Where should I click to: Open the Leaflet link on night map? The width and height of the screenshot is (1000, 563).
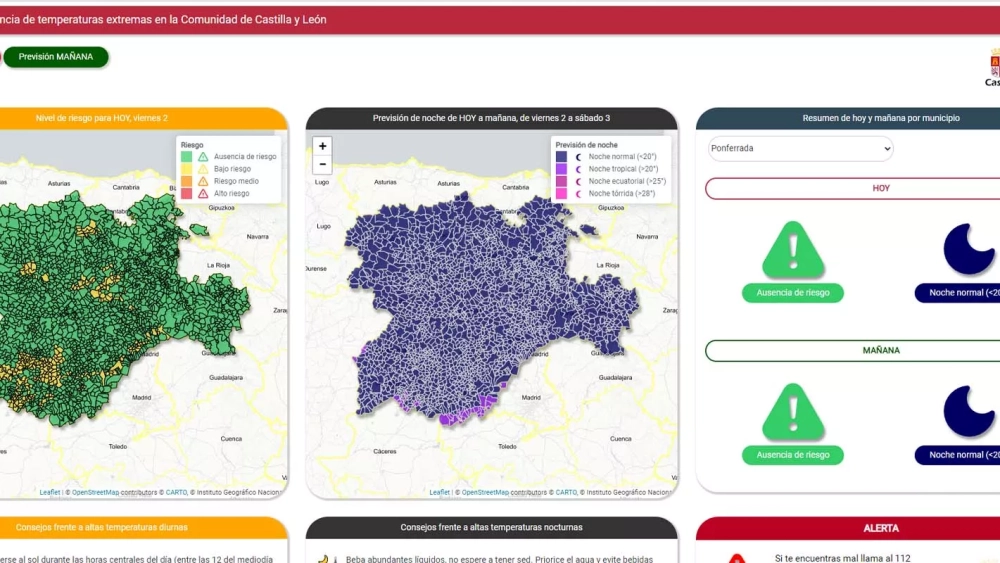click(439, 492)
